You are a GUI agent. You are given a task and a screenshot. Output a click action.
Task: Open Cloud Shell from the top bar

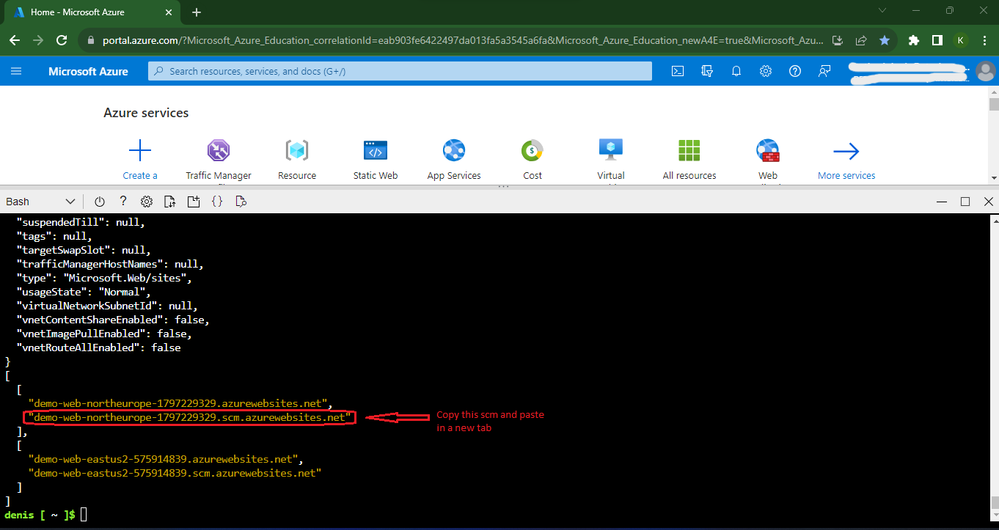pyautogui.click(x=678, y=71)
